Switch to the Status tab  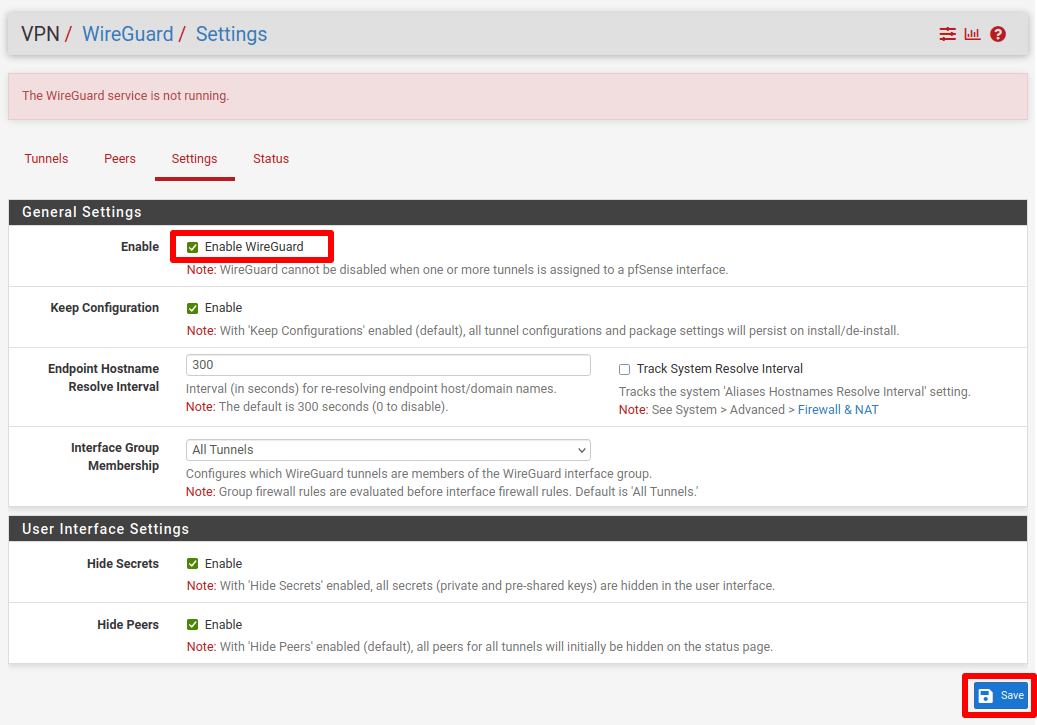(271, 159)
